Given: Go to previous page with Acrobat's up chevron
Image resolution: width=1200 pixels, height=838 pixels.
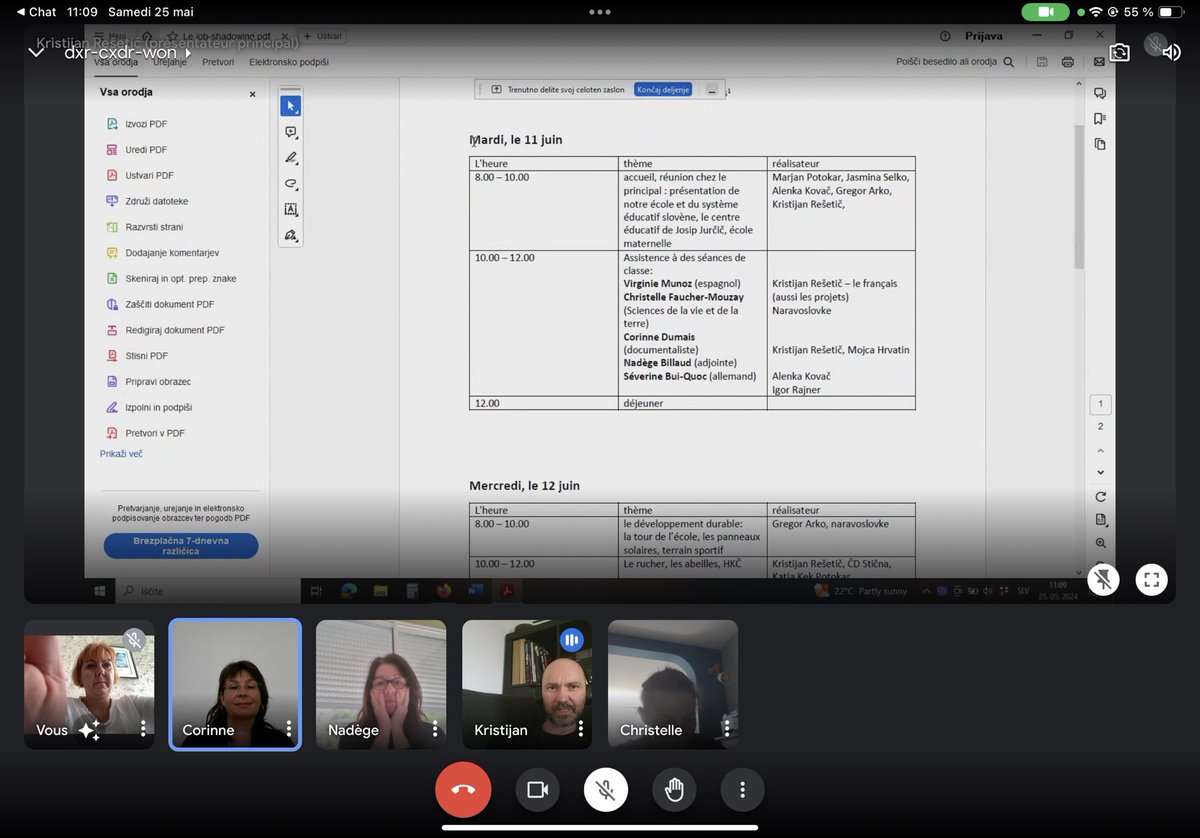Looking at the screenshot, I should [1101, 451].
